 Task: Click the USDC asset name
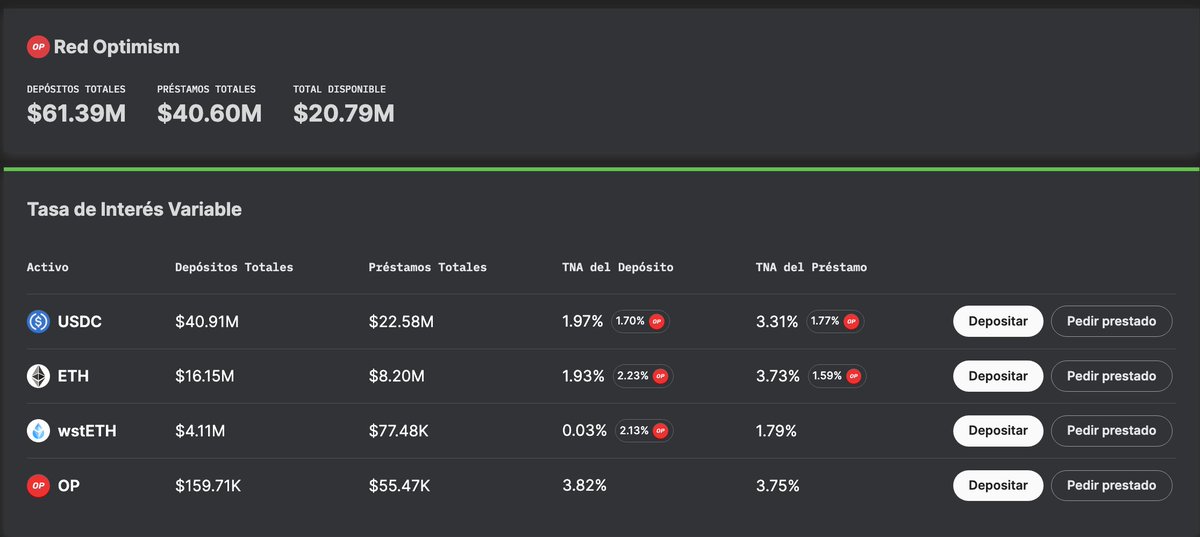[x=80, y=322]
